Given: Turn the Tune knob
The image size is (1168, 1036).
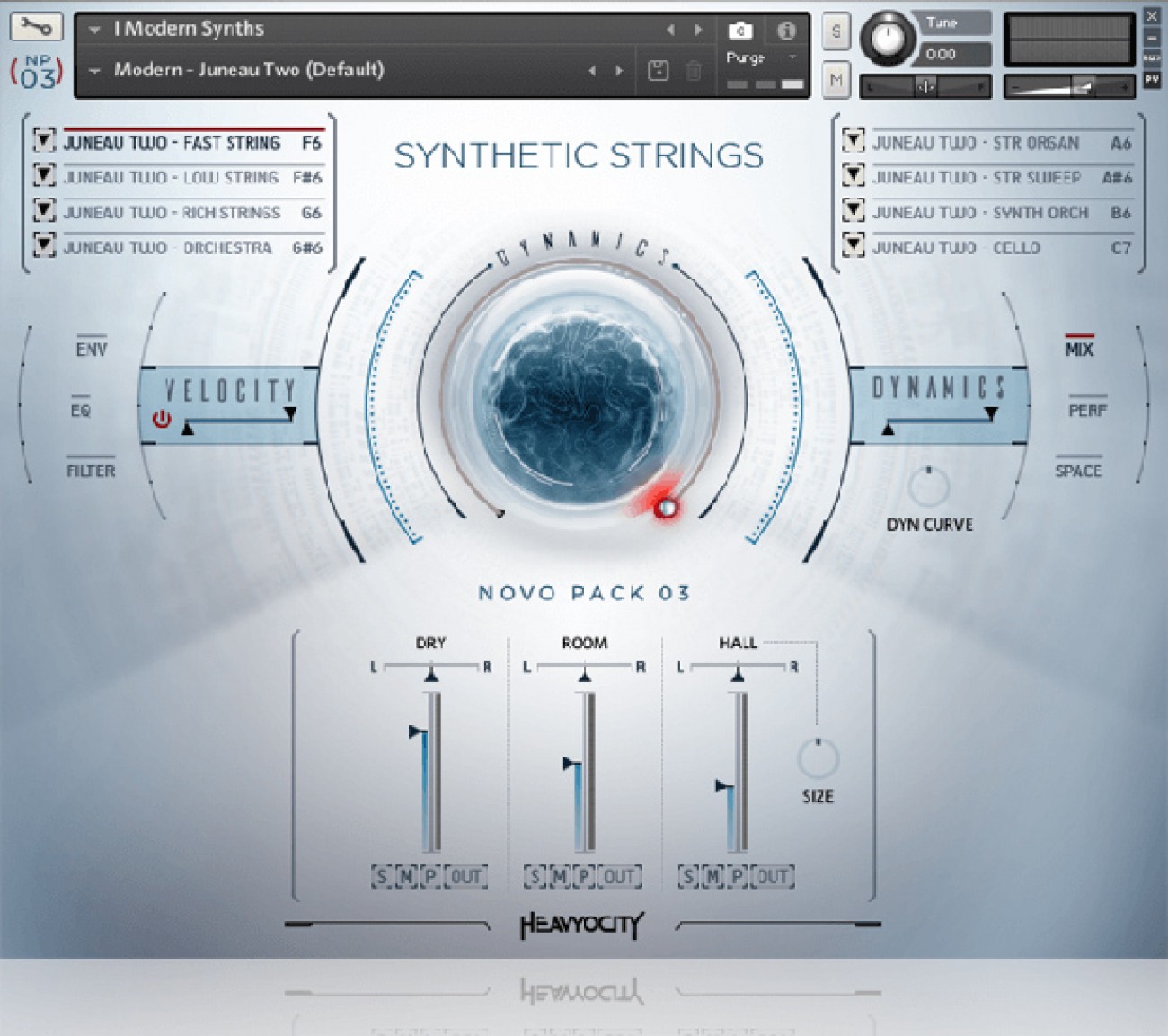Looking at the screenshot, I should point(888,39).
